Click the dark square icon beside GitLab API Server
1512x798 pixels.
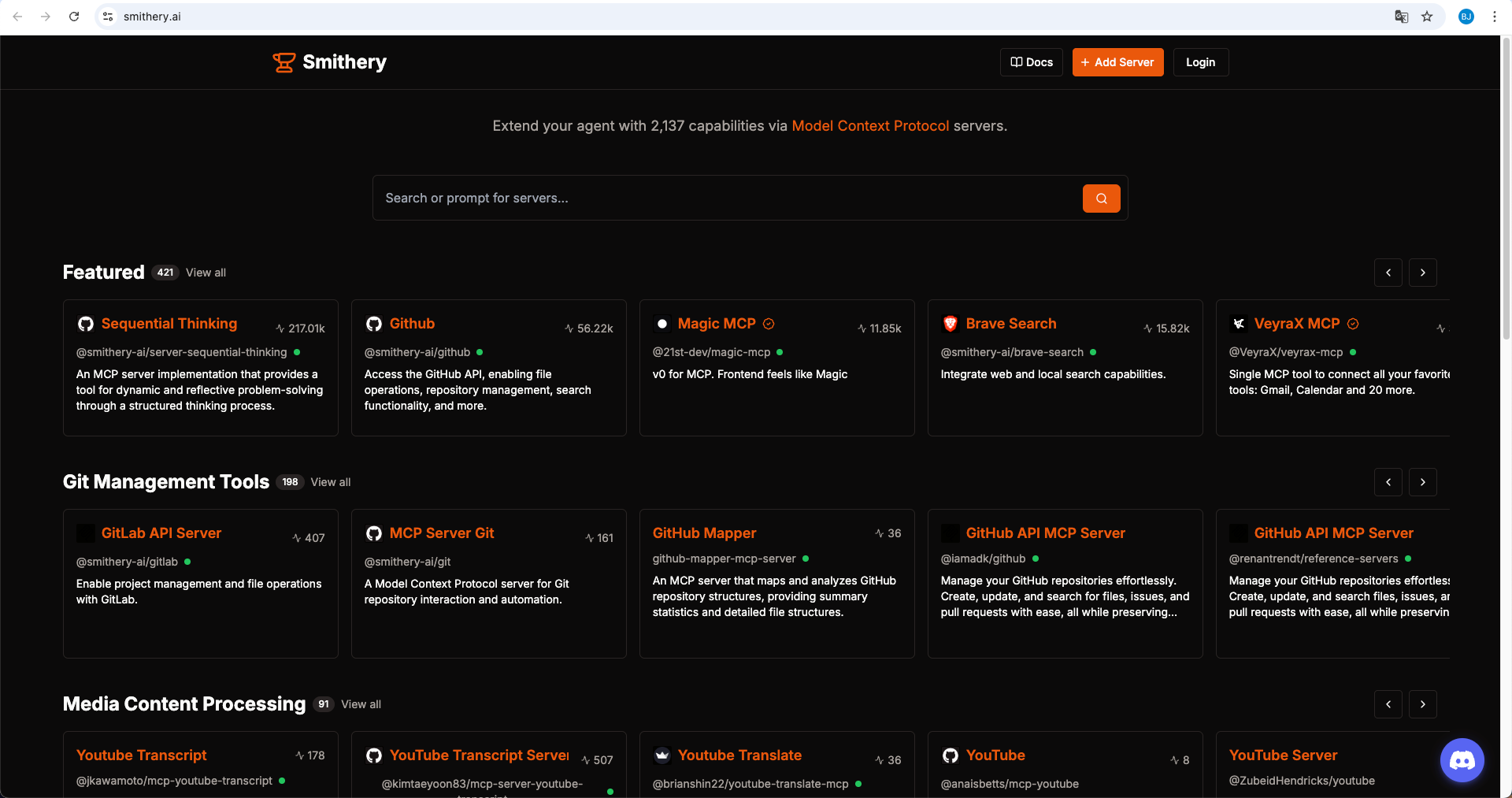86,533
